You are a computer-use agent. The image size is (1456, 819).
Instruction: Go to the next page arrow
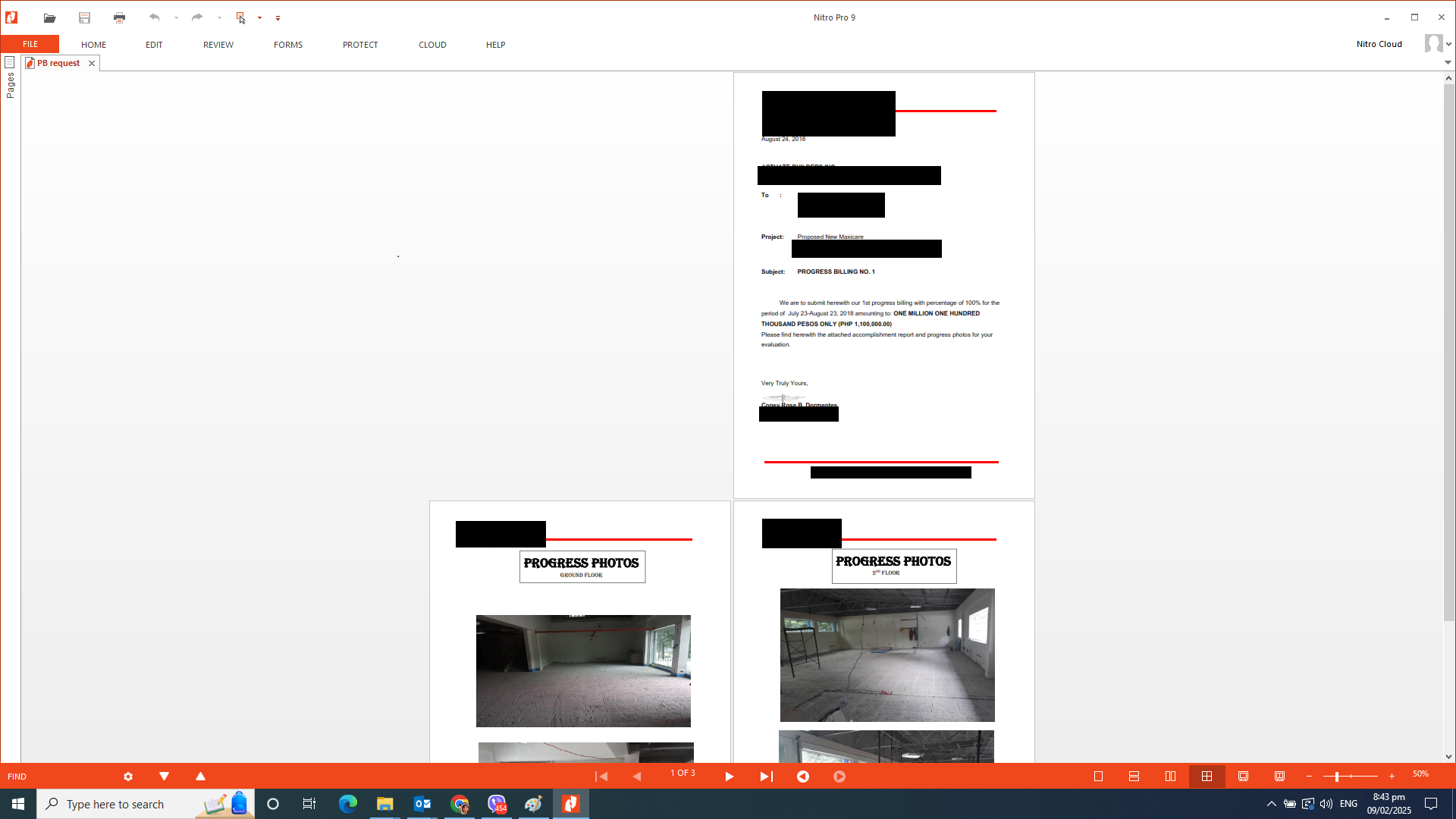coord(729,777)
